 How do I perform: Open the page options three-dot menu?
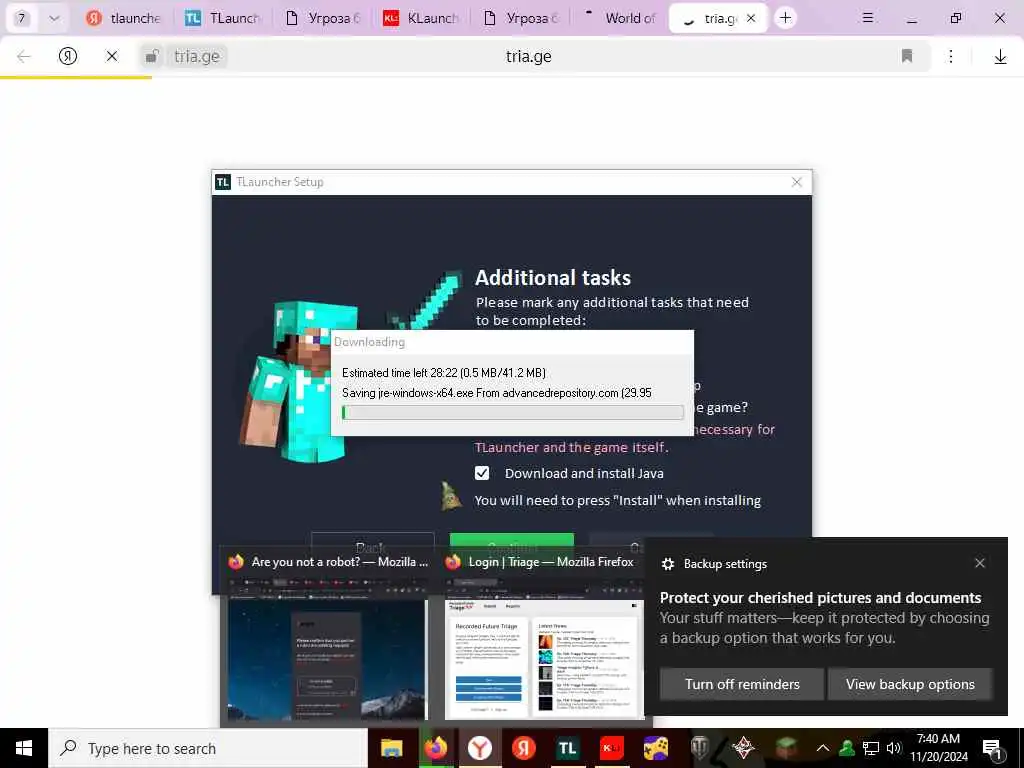pos(951,57)
